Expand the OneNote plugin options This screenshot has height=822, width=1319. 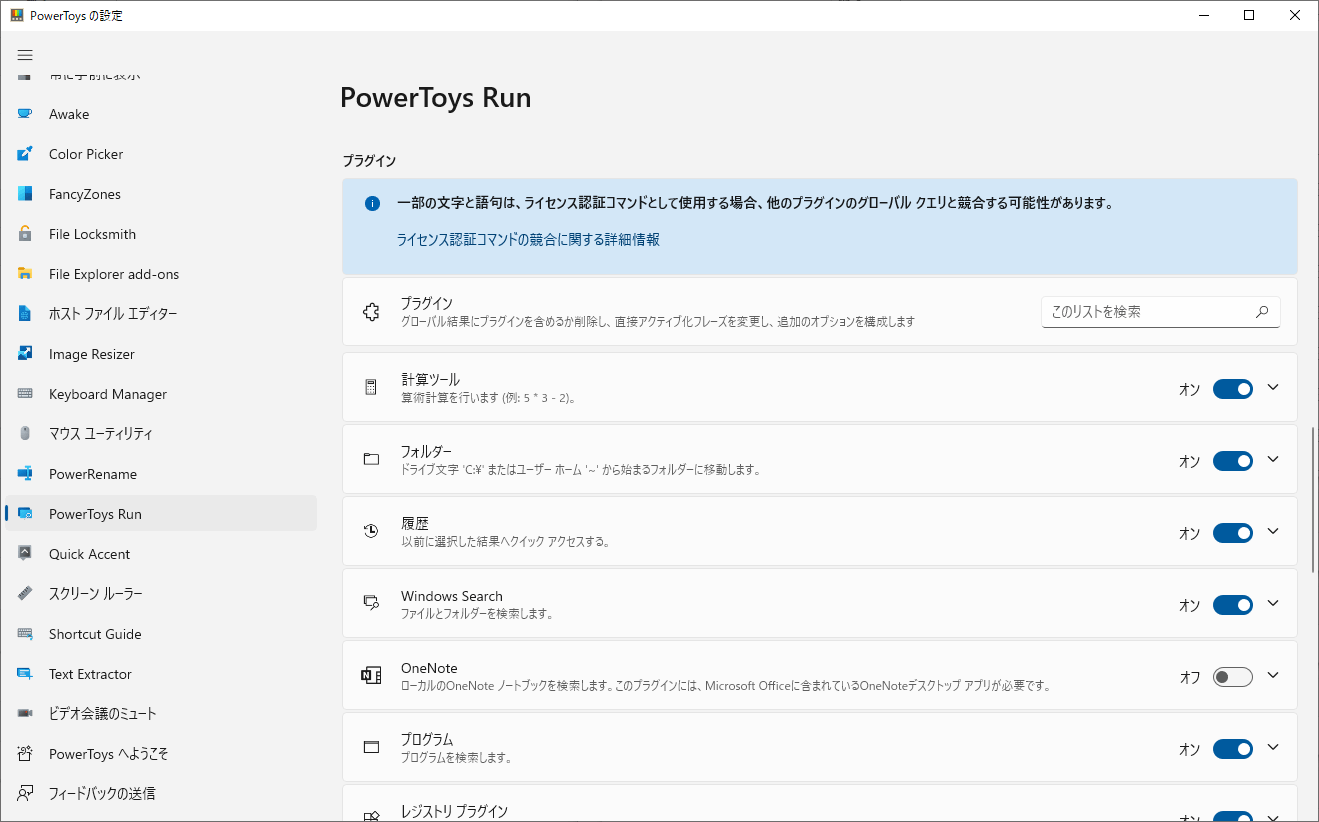pyautogui.click(x=1273, y=675)
